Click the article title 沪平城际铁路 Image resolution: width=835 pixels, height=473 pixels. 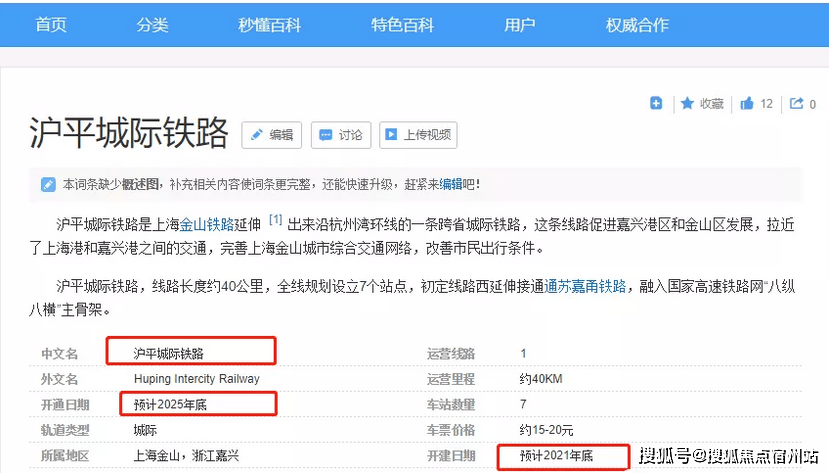(128, 134)
